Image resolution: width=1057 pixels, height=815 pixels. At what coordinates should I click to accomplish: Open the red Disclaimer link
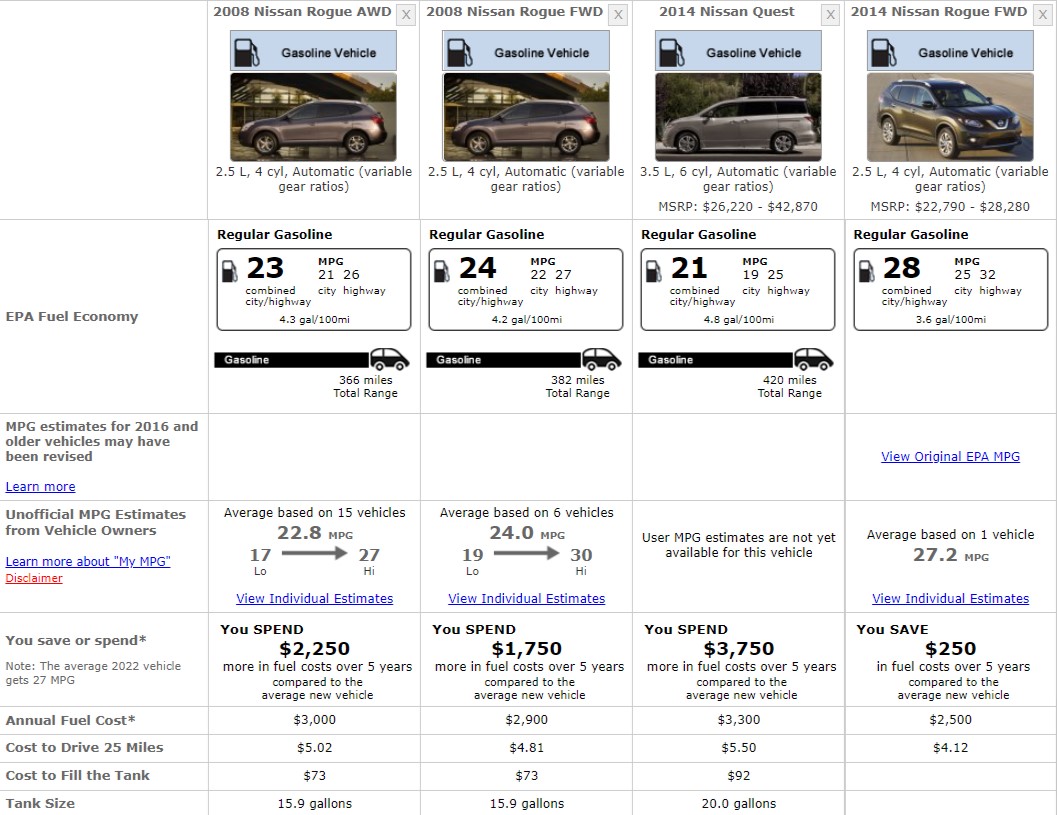tap(34, 578)
